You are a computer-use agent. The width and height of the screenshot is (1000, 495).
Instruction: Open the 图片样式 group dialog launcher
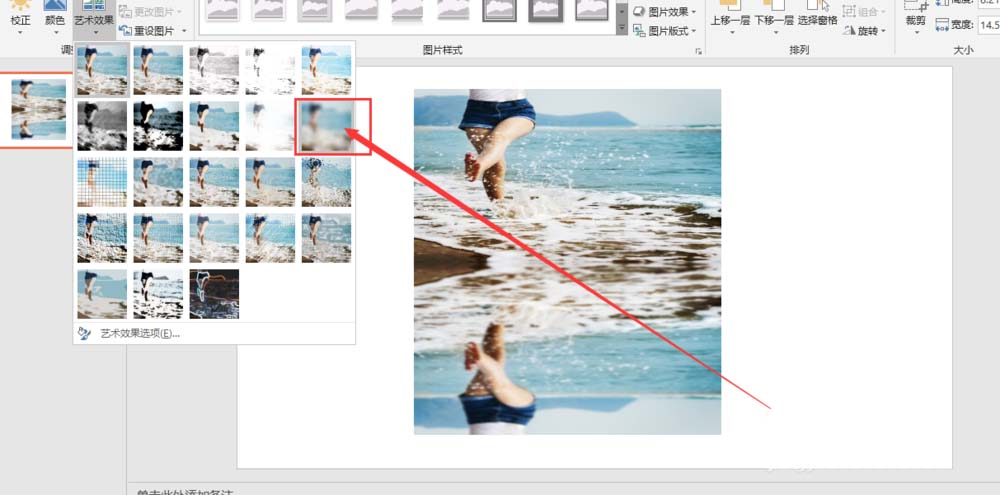(698, 51)
